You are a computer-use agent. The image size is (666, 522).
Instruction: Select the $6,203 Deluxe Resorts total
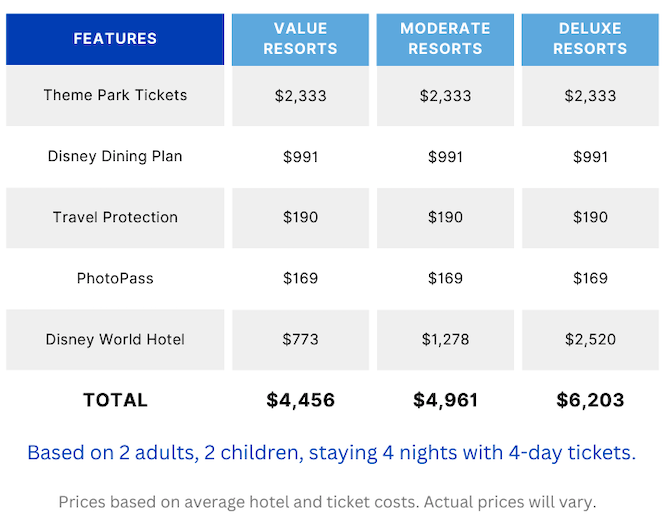[x=590, y=400]
